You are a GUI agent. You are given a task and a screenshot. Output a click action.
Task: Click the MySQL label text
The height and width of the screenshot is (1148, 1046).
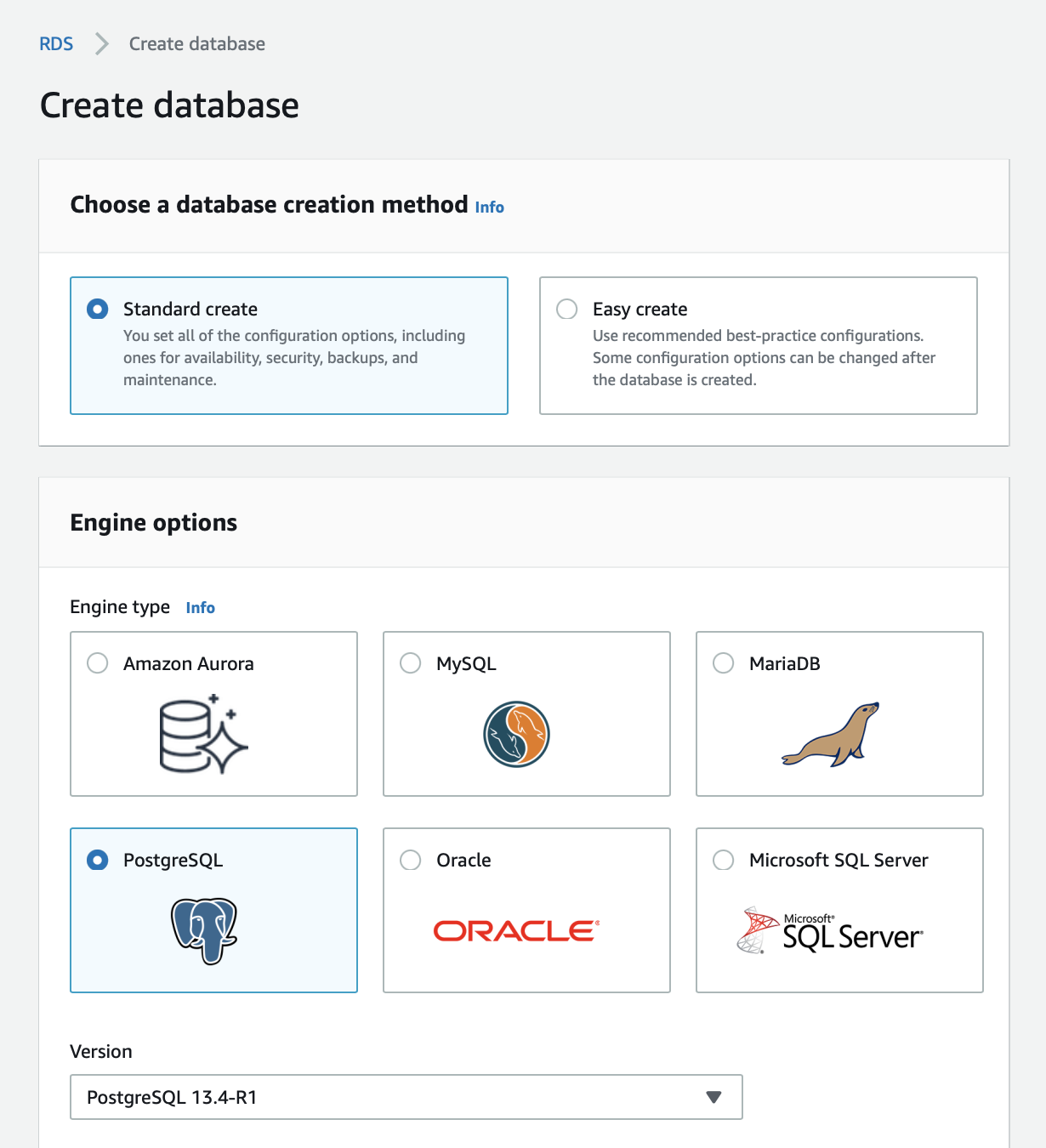point(466,663)
